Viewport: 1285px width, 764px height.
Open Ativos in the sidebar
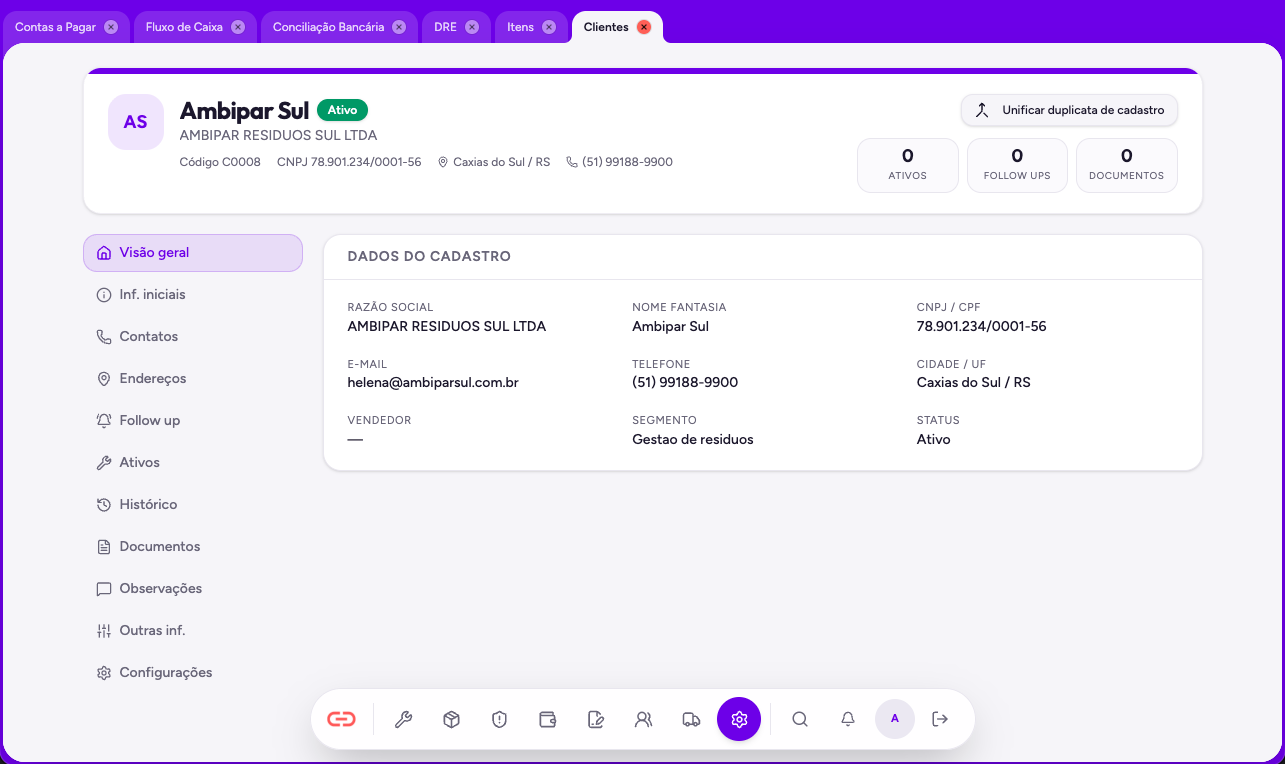pyautogui.click(x=193, y=463)
